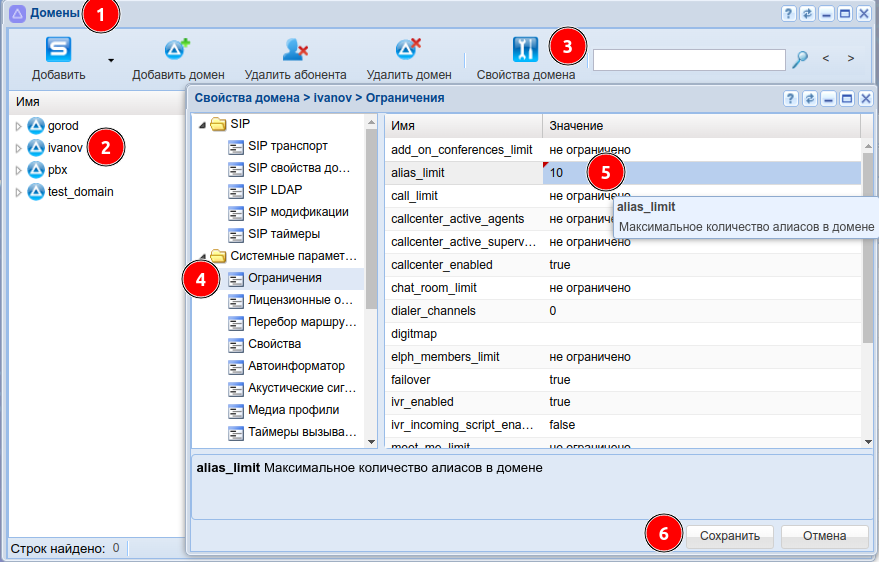Click help icon in Свойства домена dialog
This screenshot has height=562, width=879.
tap(789, 98)
